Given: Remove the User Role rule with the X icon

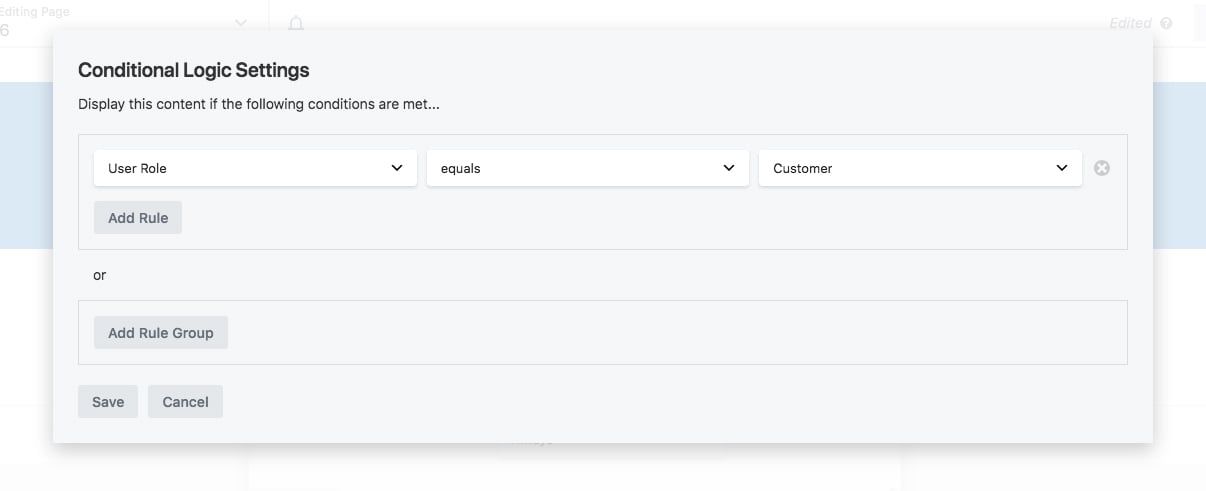Looking at the screenshot, I should pos(1102,168).
